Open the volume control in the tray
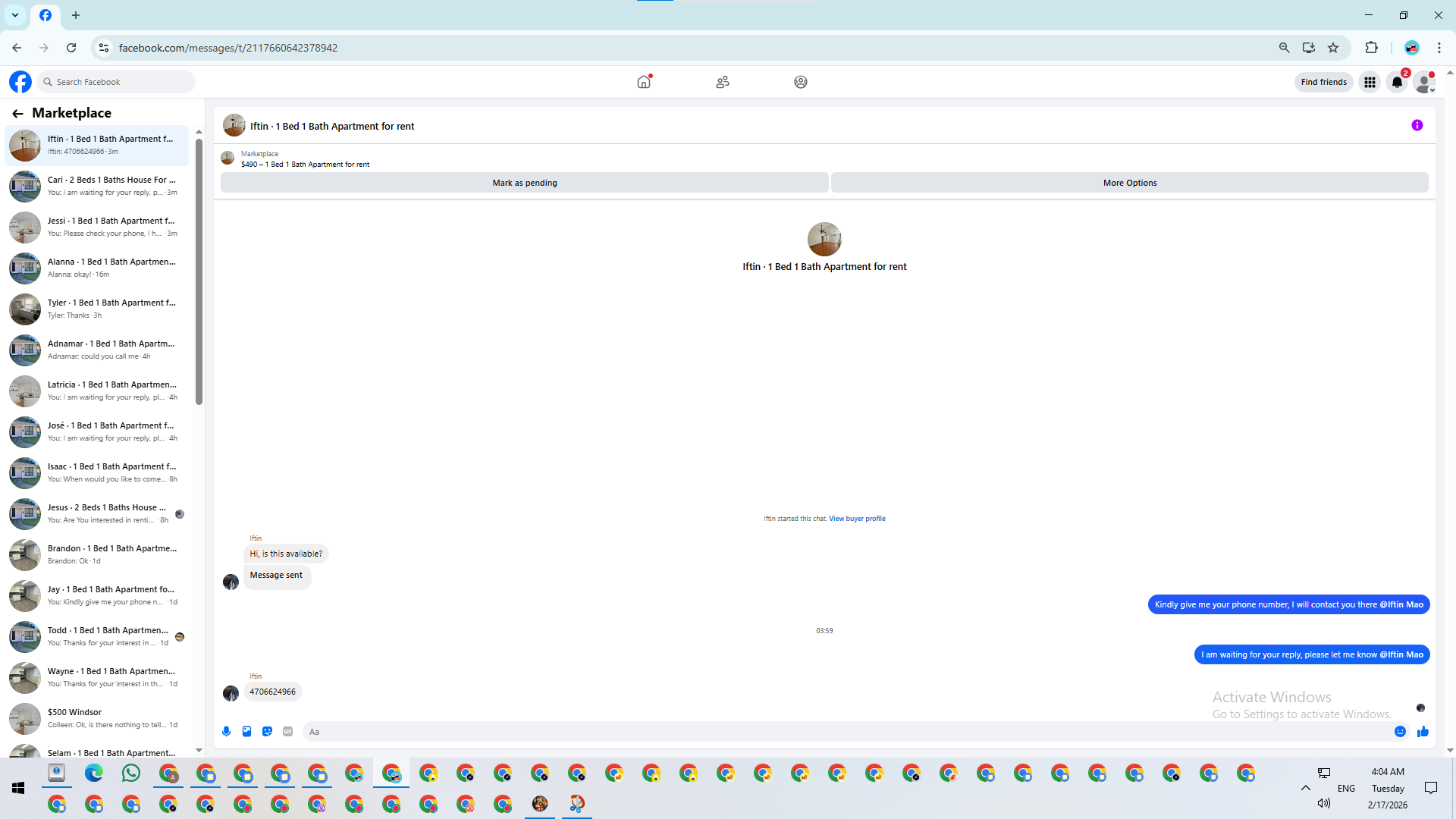This screenshot has height=819, width=1456. point(1324,803)
